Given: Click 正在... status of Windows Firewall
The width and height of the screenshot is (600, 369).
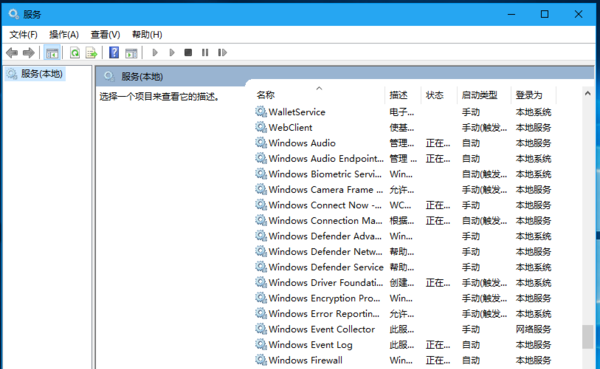Looking at the screenshot, I should (438, 360).
